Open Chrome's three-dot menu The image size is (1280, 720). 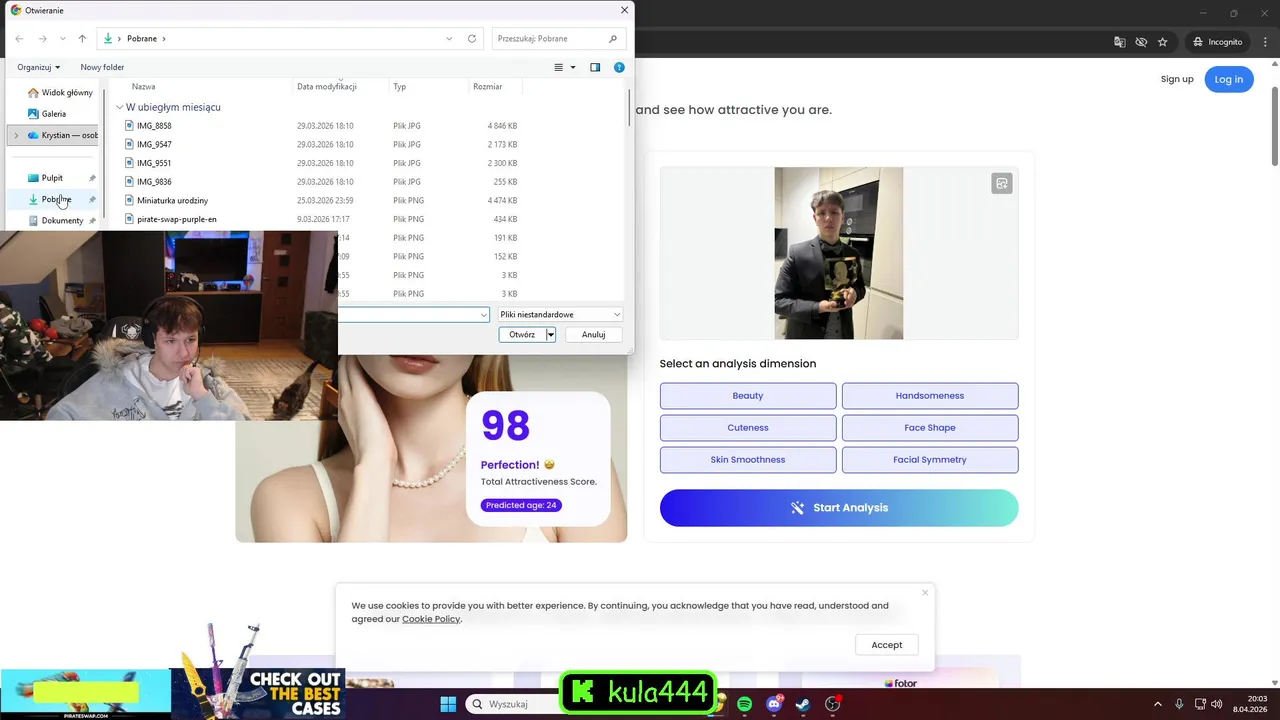pyautogui.click(x=1265, y=42)
